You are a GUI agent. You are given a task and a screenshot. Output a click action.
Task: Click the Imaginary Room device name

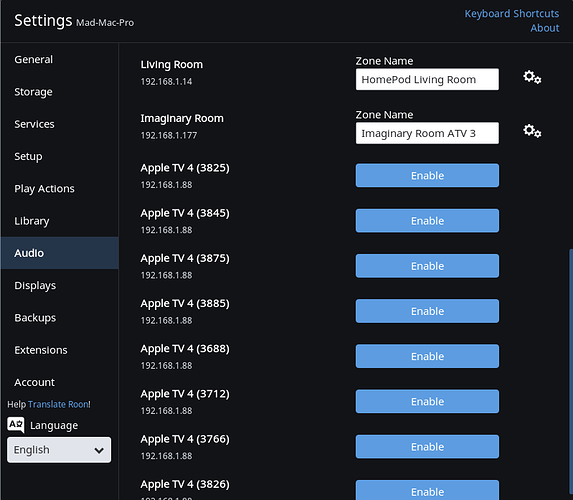(x=182, y=118)
